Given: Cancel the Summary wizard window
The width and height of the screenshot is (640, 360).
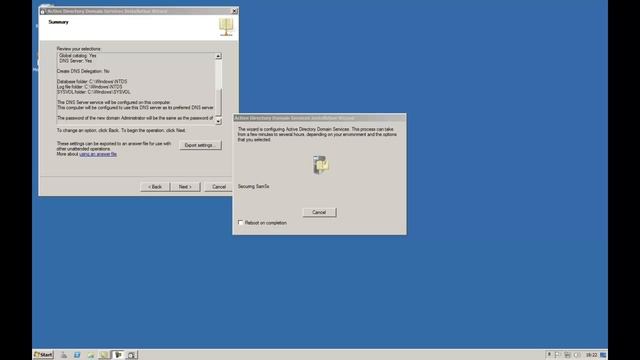Looking at the screenshot, I should [218, 187].
